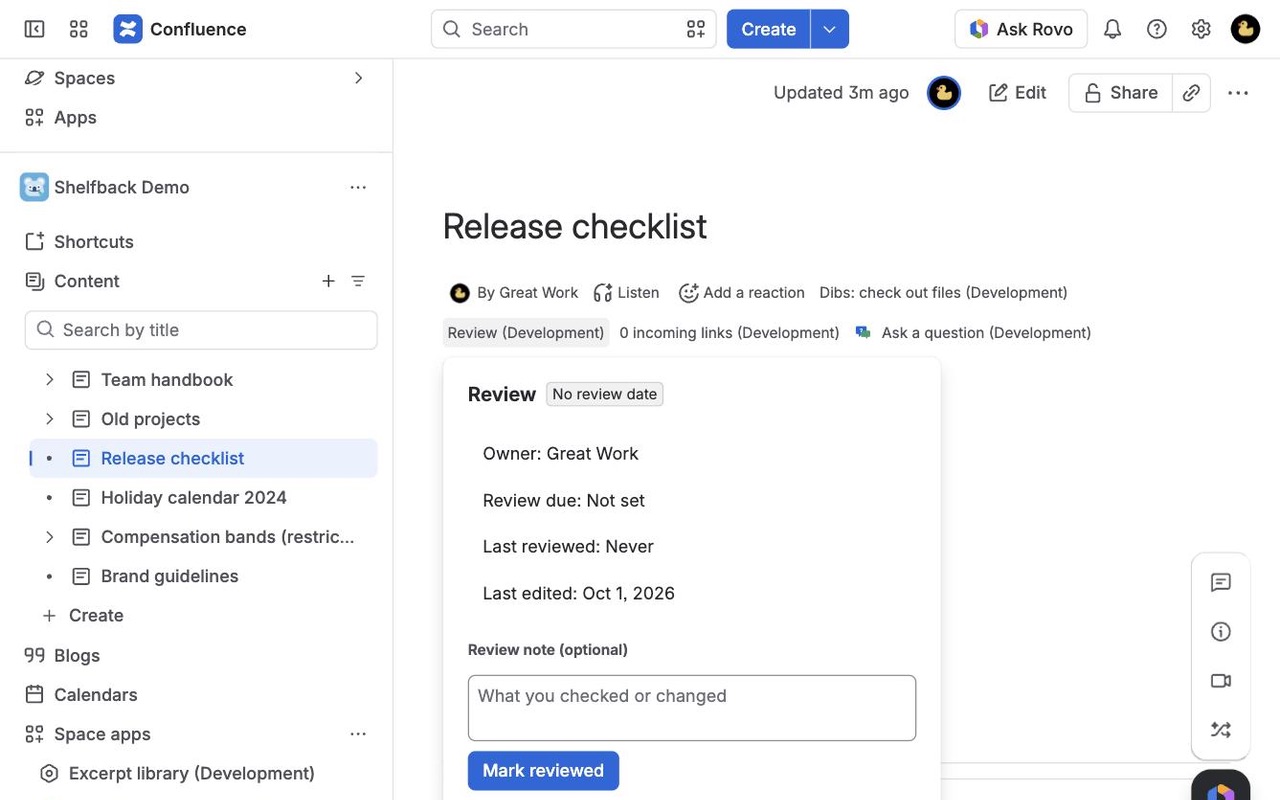Open the comments panel icon
Screen dimensions: 1280x800
click(x=1220, y=582)
